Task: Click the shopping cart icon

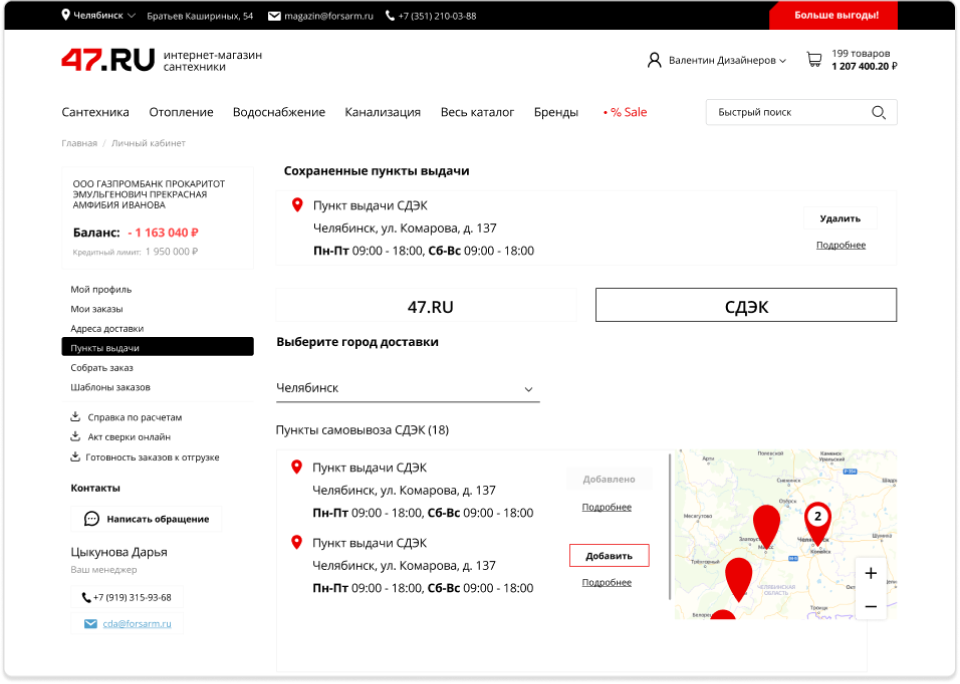Action: 814,60
